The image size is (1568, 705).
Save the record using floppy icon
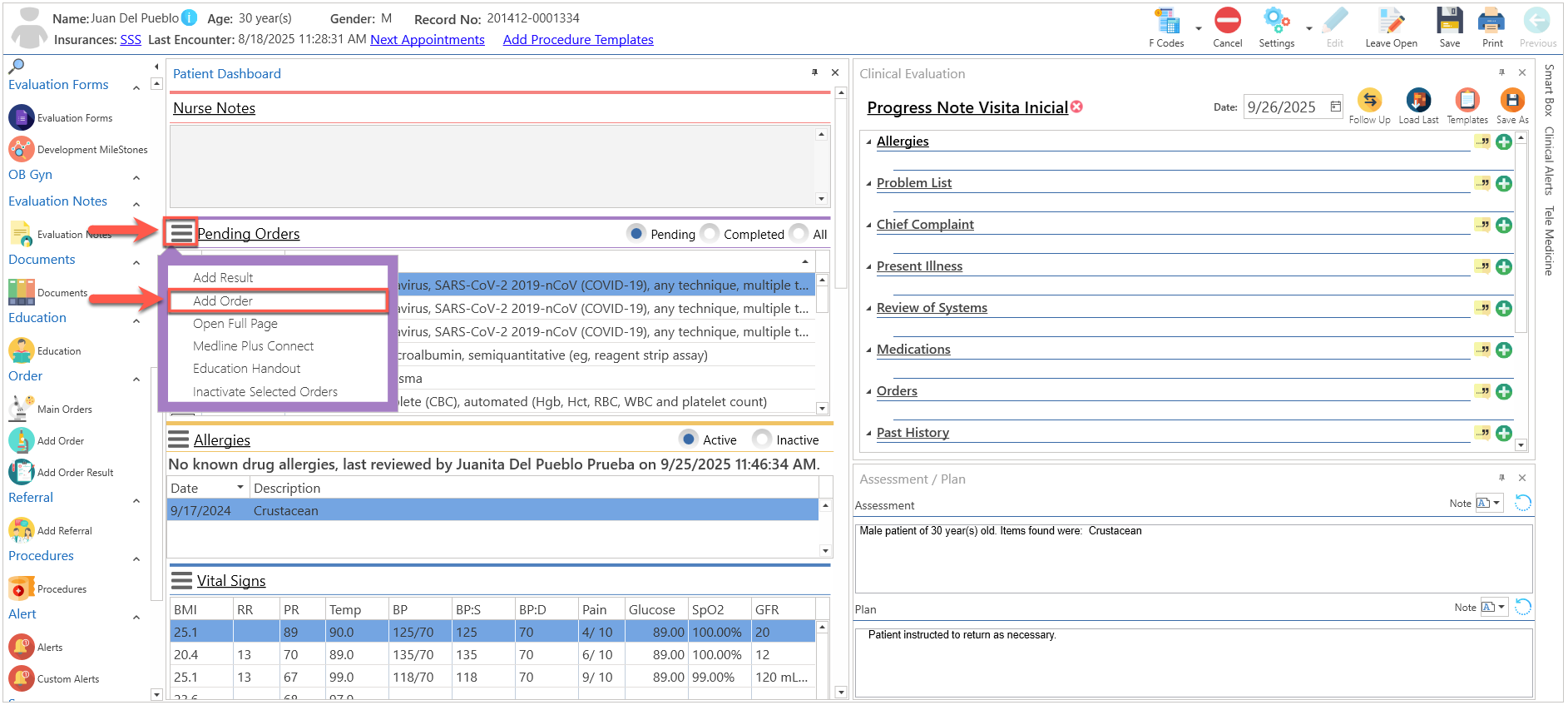pos(1450,20)
